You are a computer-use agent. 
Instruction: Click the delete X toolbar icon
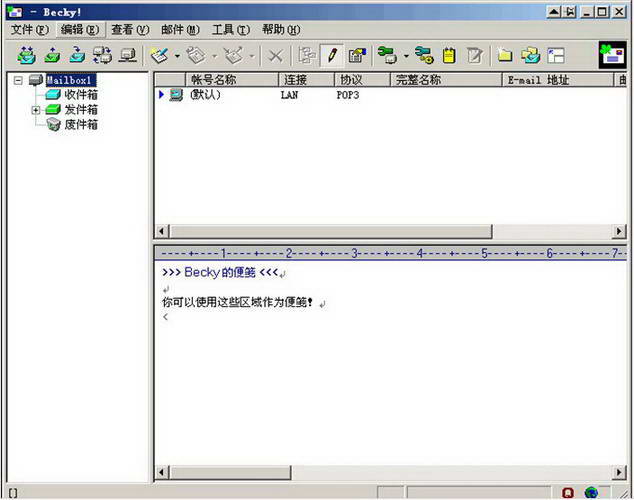click(276, 55)
